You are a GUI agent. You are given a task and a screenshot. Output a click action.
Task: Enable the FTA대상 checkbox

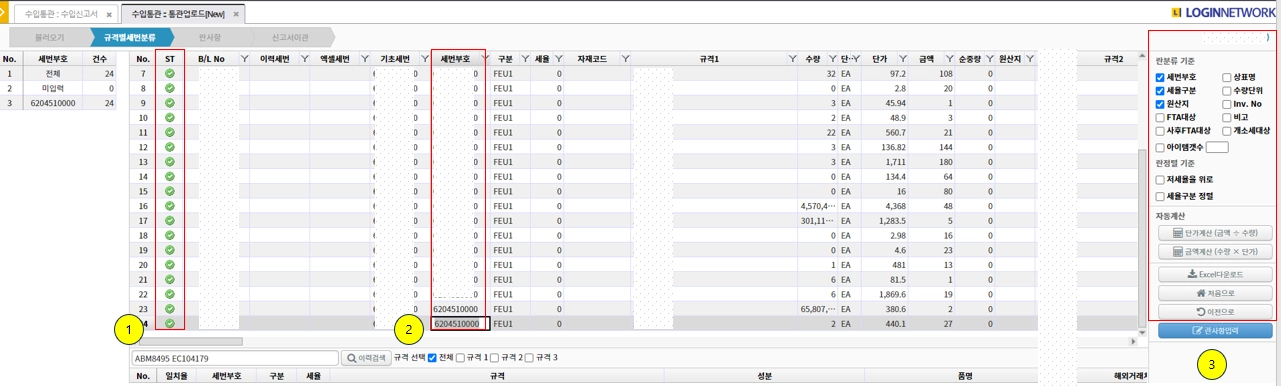click(1160, 117)
